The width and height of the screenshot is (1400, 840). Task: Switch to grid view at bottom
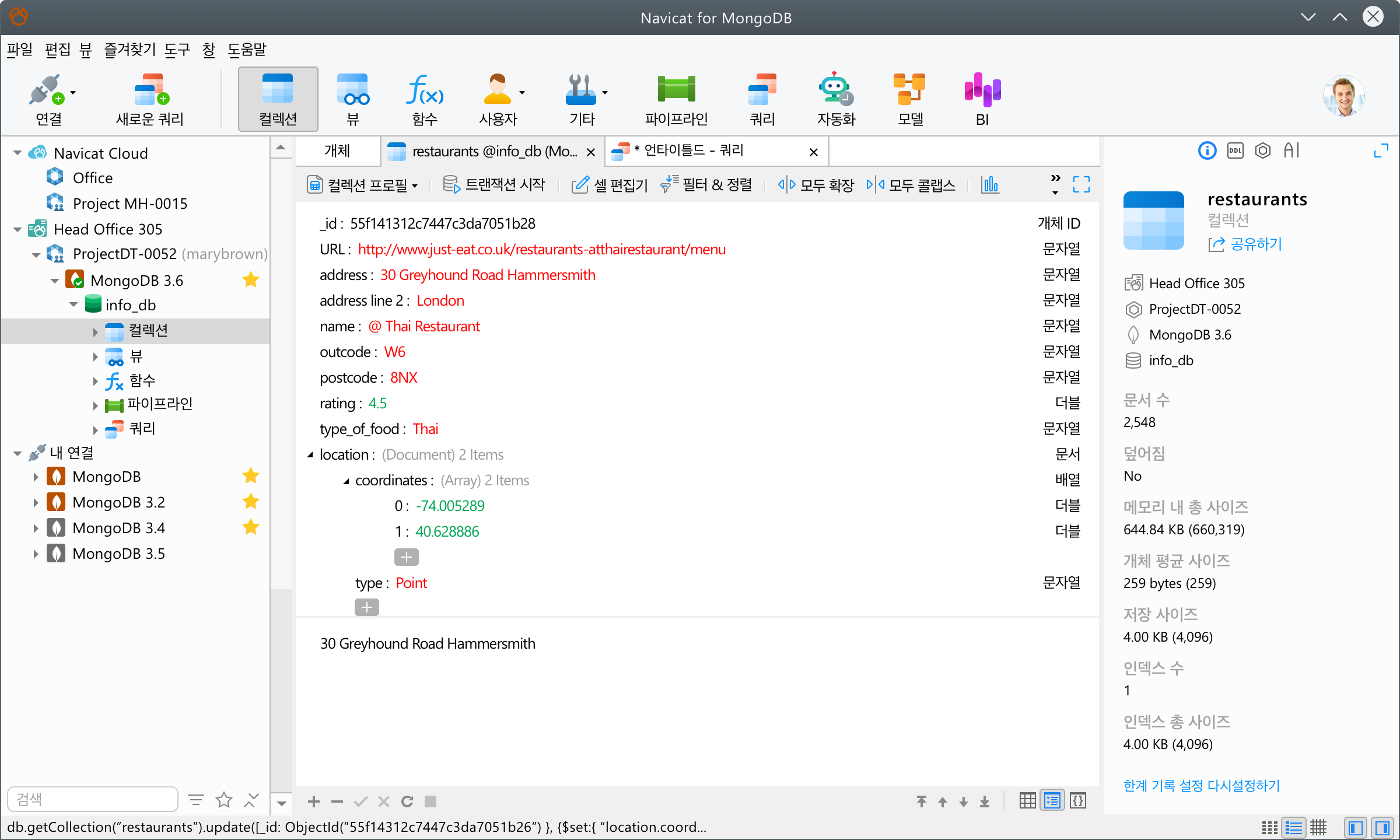tap(1027, 801)
